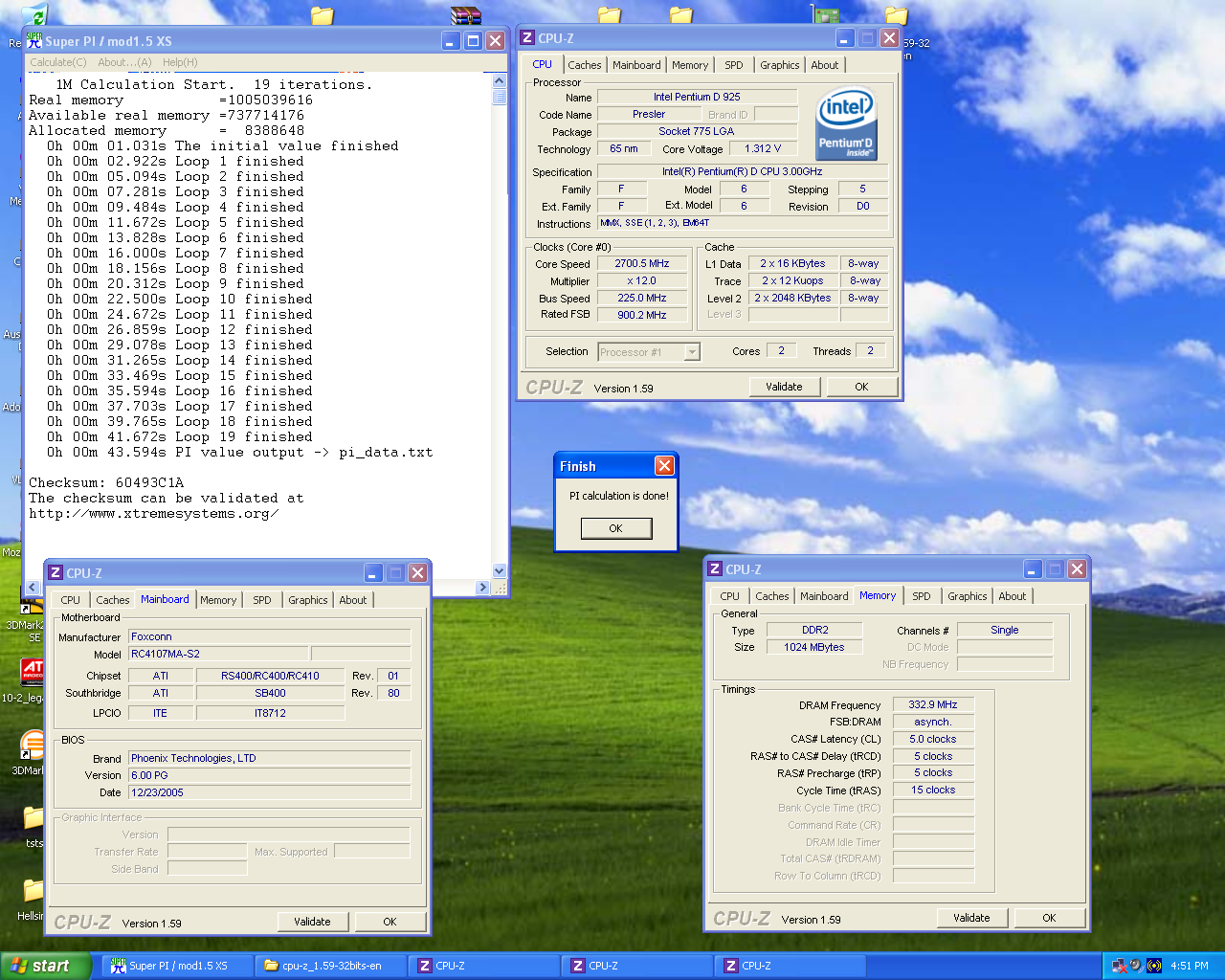The image size is (1225, 980).
Task: Close the Finish dialog with X
Action: 664,466
